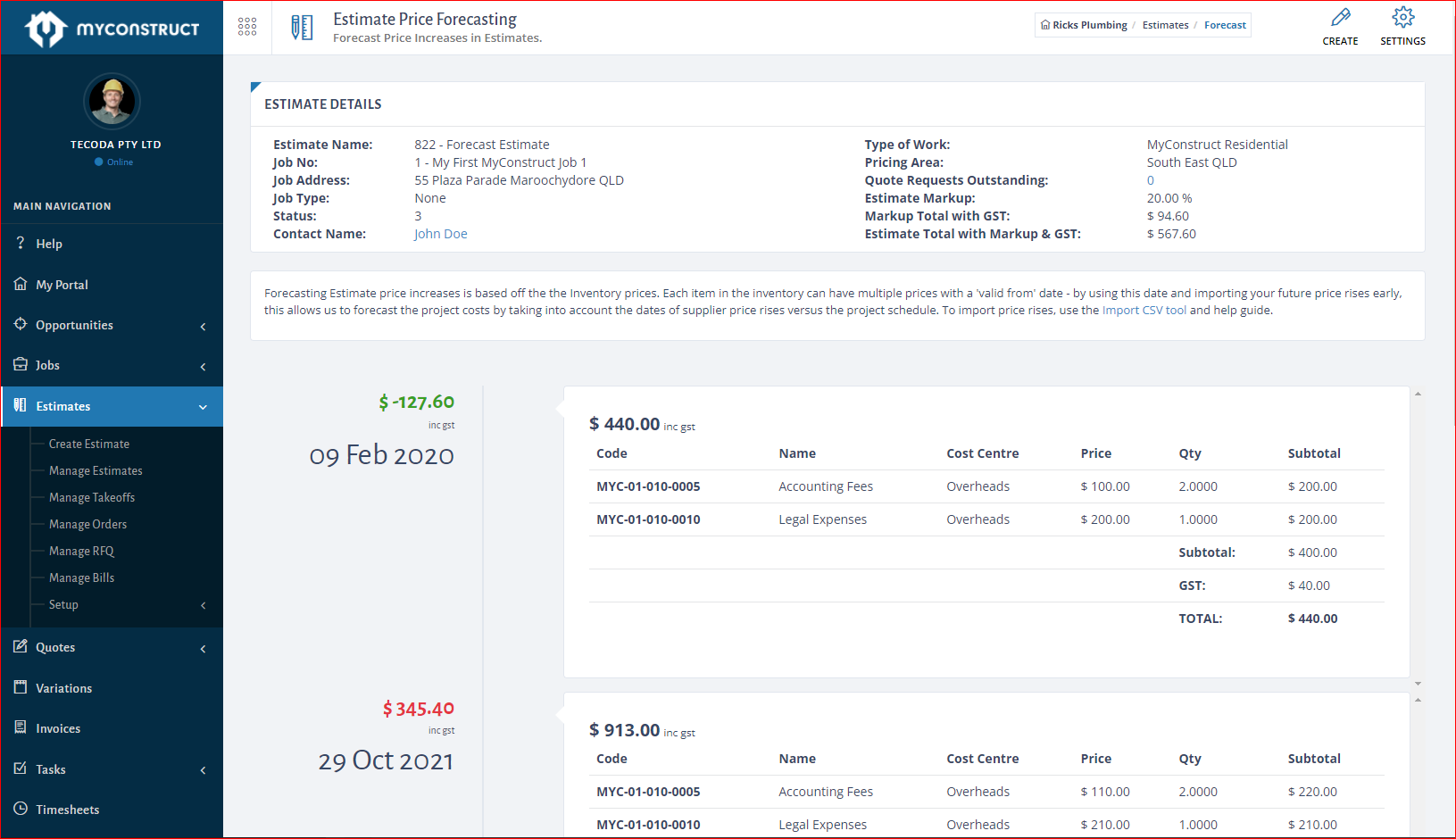Click the Opportunities target icon
Image resolution: width=1456 pixels, height=839 pixels.
21,324
